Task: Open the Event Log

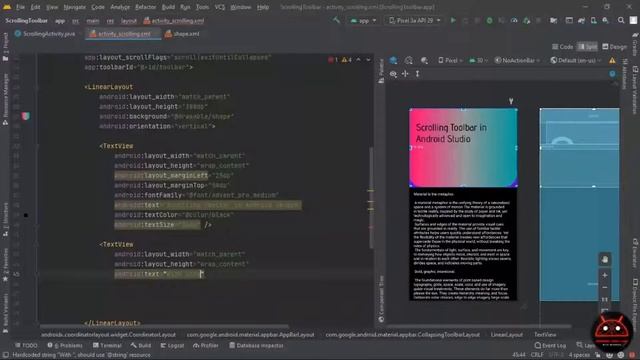Action: (x=550, y=345)
